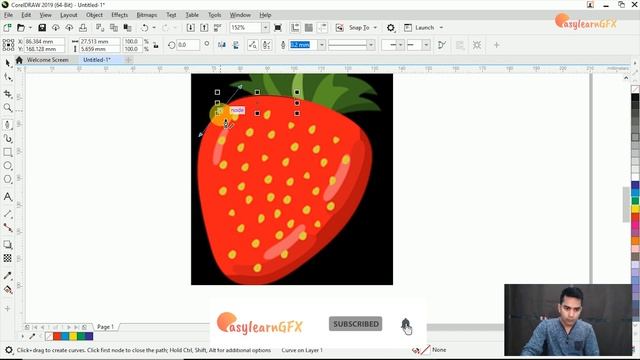Switch to the Welcome Screen tab
Viewport: 640px width, 360px height.
[47, 60]
